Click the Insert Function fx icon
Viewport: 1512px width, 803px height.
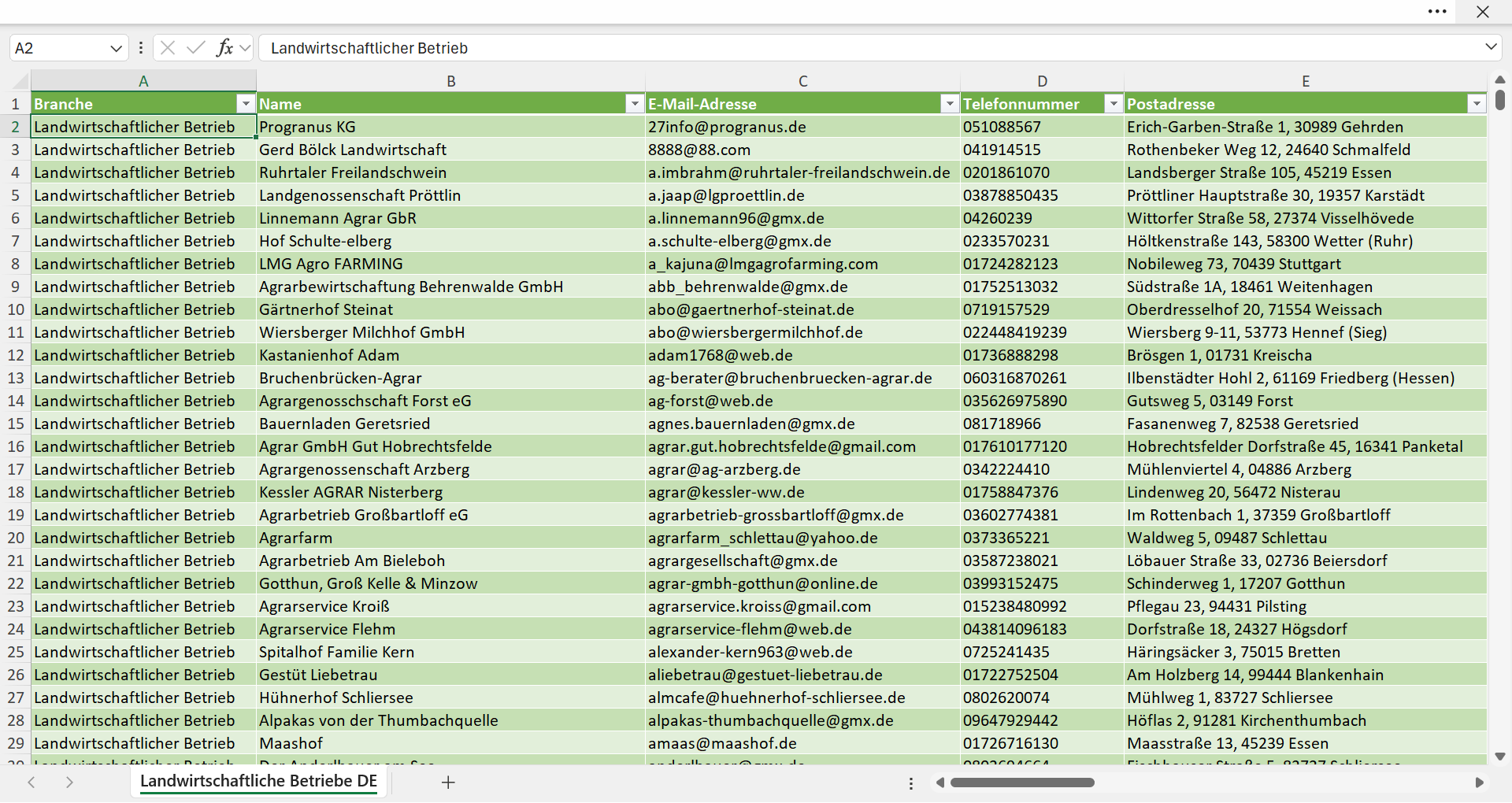(224, 48)
